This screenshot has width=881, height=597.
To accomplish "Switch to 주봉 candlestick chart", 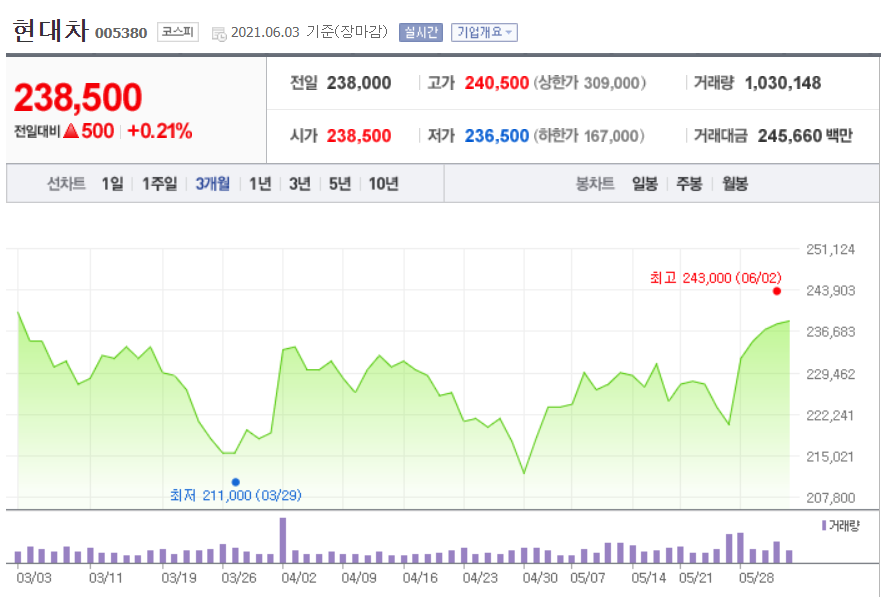I will 689,184.
